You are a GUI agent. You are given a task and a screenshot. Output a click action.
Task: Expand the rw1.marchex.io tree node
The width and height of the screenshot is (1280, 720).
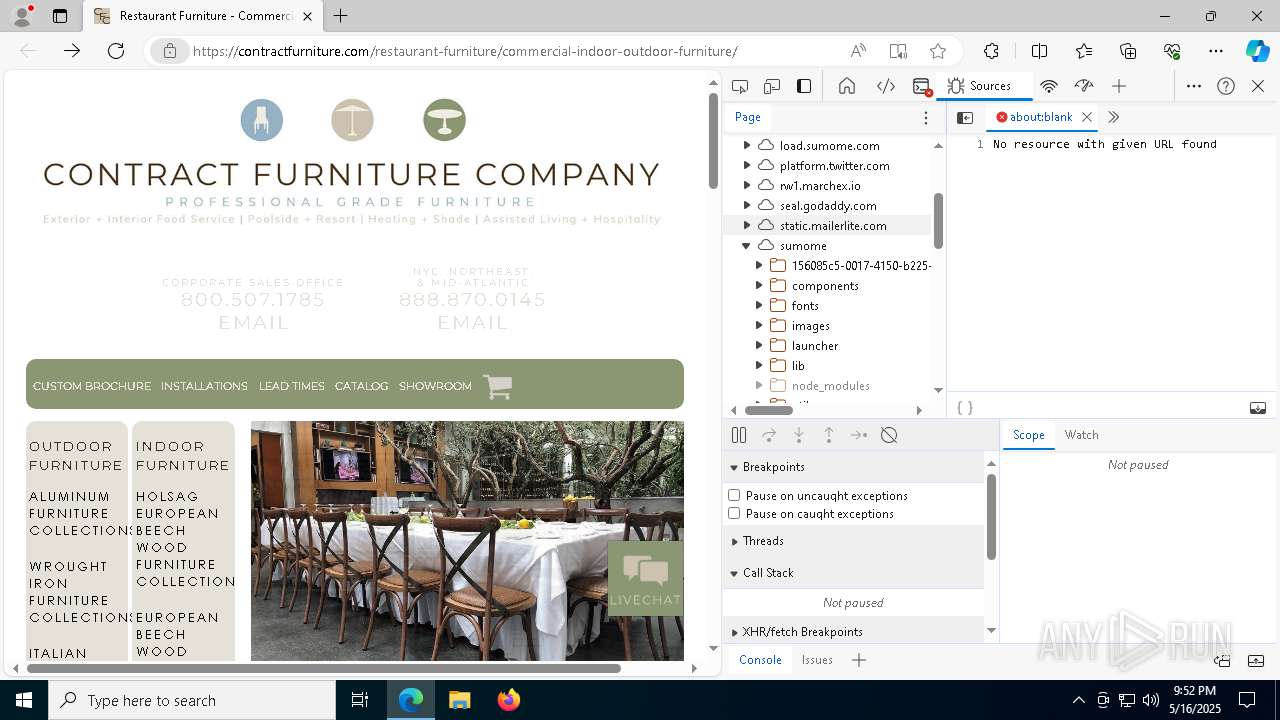pyautogui.click(x=746, y=186)
